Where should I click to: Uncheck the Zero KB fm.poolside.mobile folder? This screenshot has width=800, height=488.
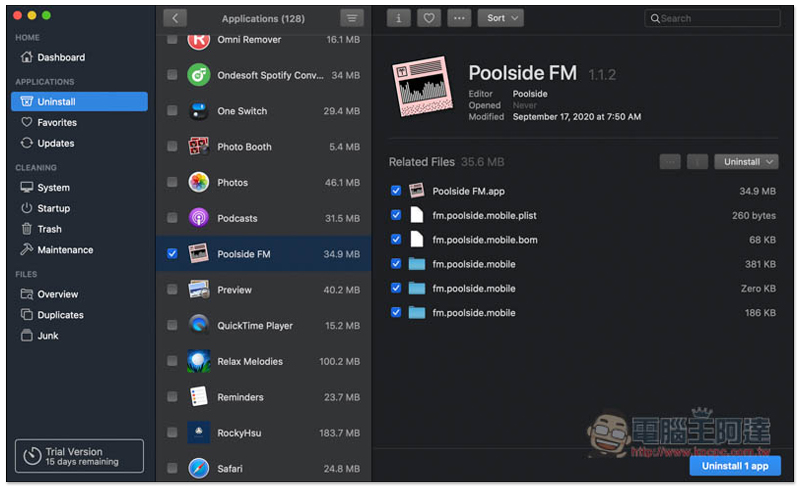click(396, 288)
